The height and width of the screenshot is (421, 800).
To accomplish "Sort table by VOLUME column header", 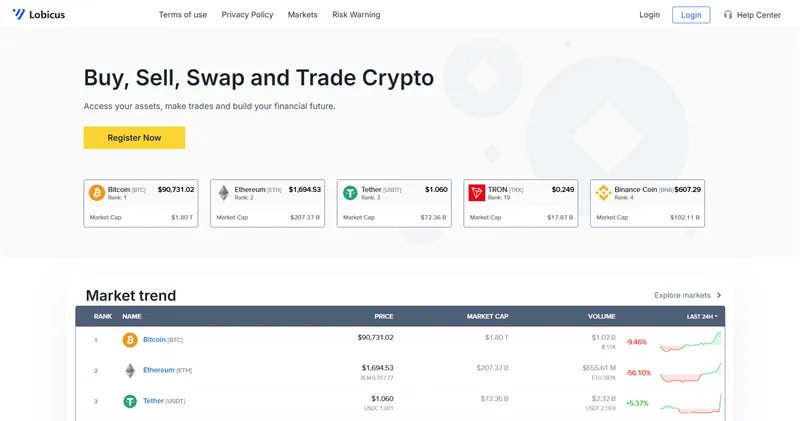I will coord(602,316).
